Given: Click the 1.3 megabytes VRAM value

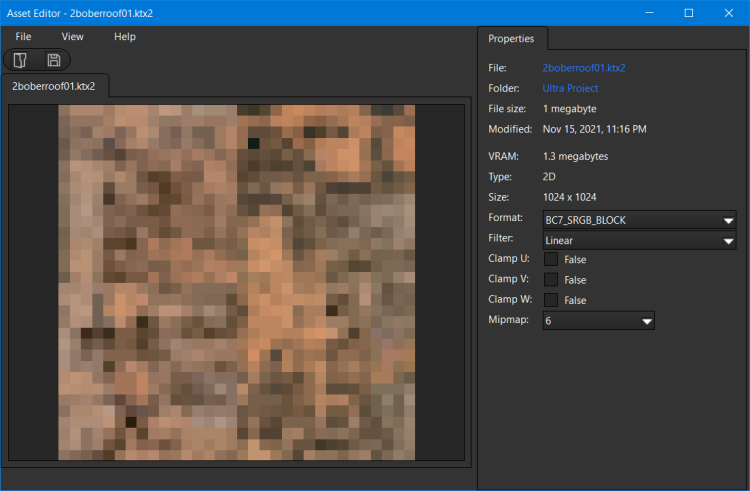Looking at the screenshot, I should [x=575, y=156].
